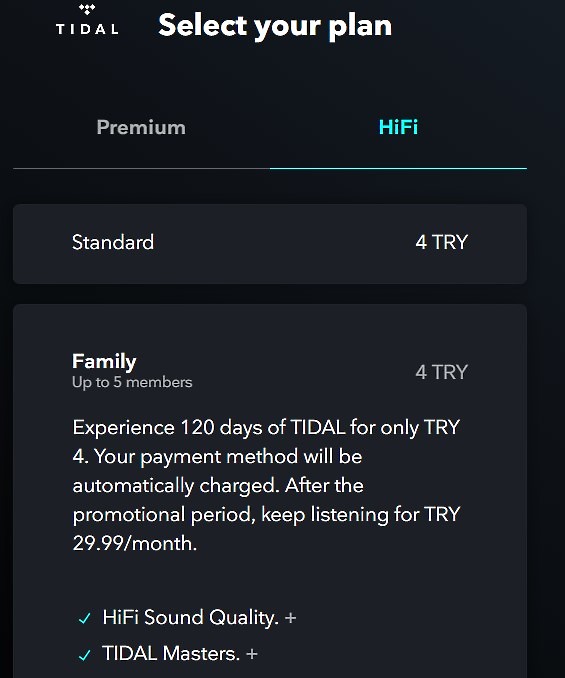Expand TIDAL Masters plus sign

[252, 654]
